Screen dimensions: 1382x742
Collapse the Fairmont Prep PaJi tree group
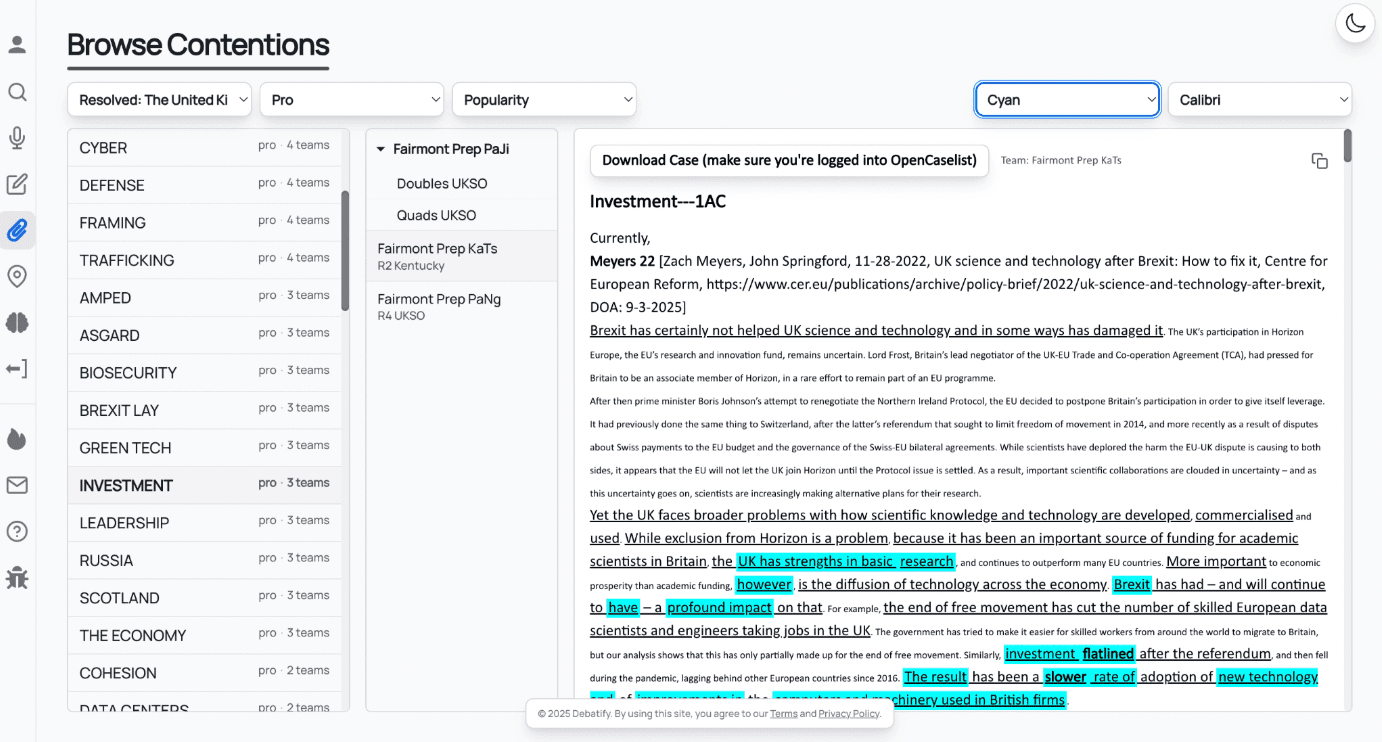click(x=381, y=149)
